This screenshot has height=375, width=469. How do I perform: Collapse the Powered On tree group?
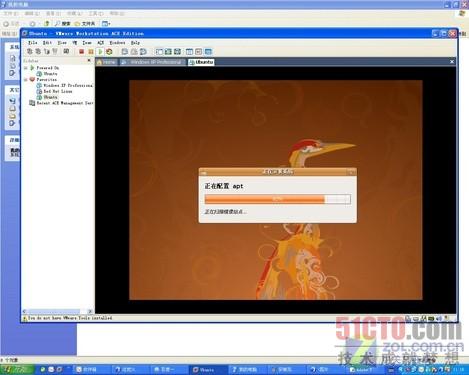pyautogui.click(x=26, y=68)
